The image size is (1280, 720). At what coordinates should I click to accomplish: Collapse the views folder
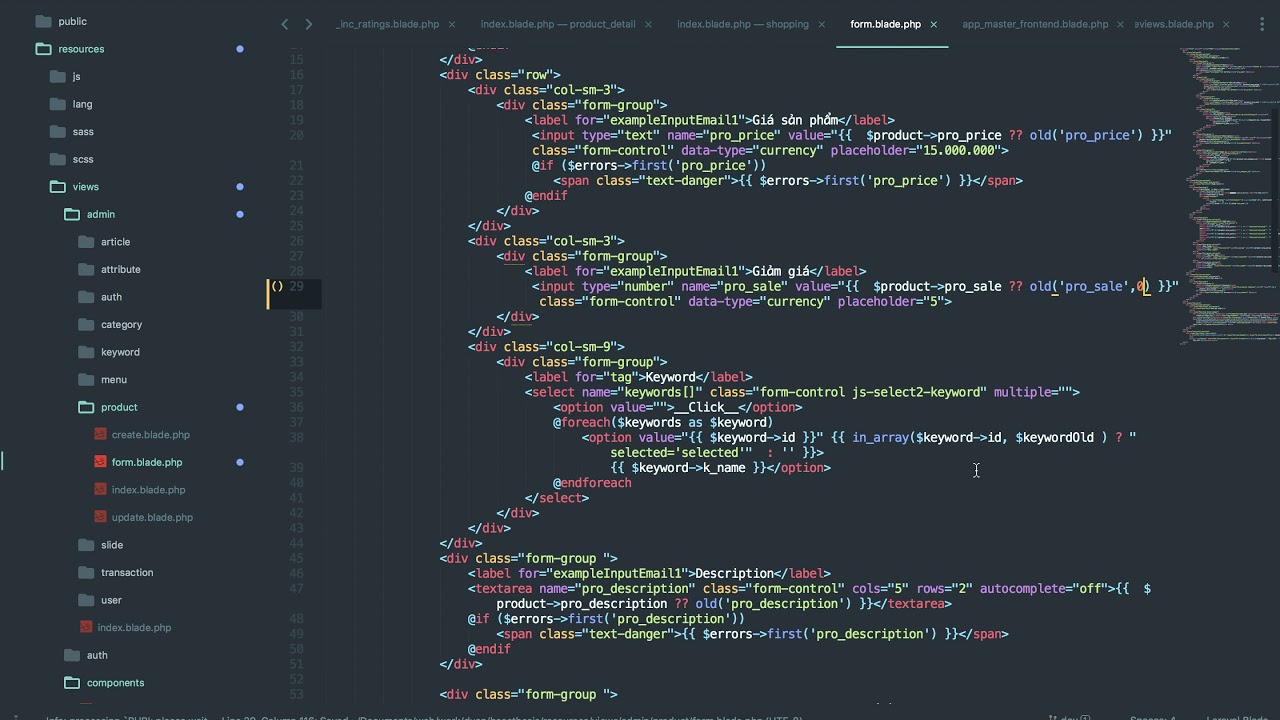point(57,186)
